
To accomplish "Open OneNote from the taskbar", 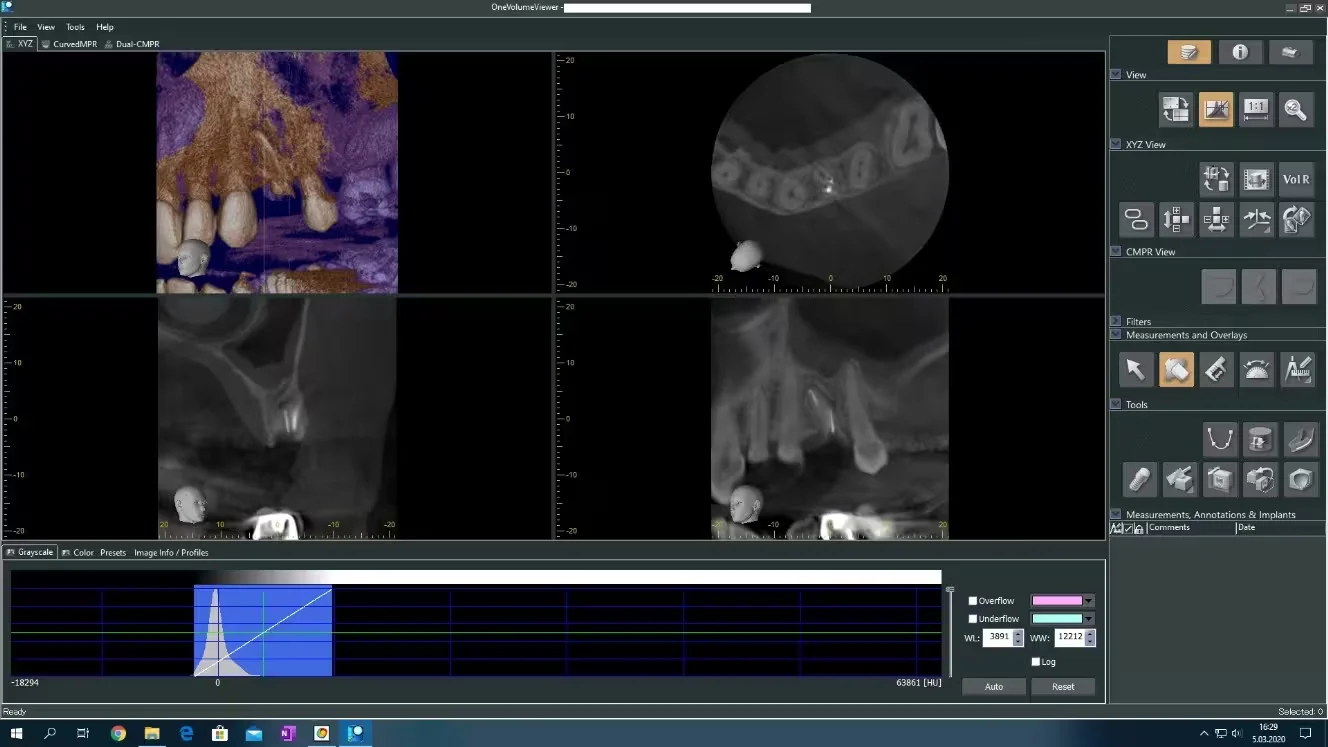I will [x=288, y=733].
